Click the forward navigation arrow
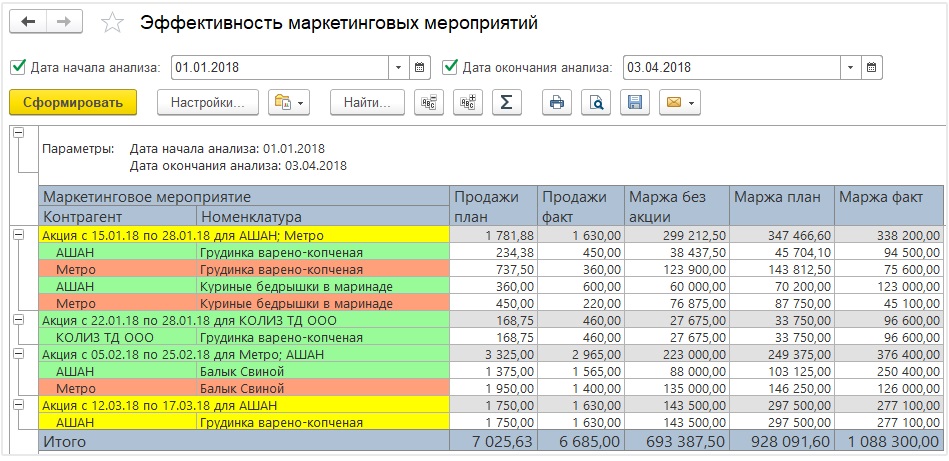 coord(63,22)
